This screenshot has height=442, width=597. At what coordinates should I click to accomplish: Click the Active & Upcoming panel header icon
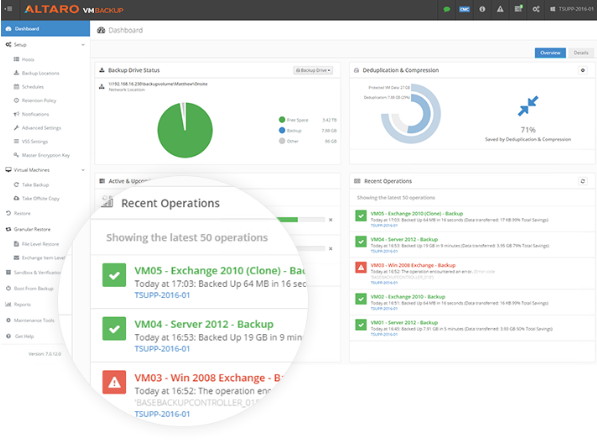102,181
